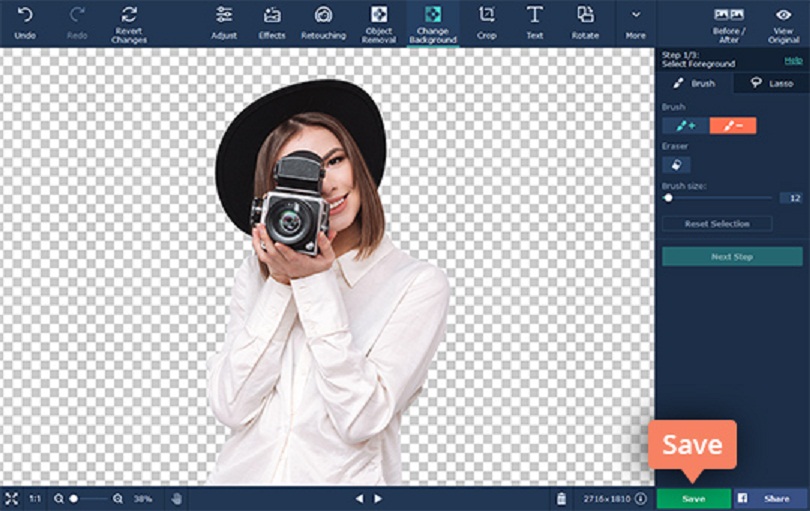This screenshot has height=511, width=810.
Task: Click the green Save button
Action: pyautogui.click(x=693, y=498)
